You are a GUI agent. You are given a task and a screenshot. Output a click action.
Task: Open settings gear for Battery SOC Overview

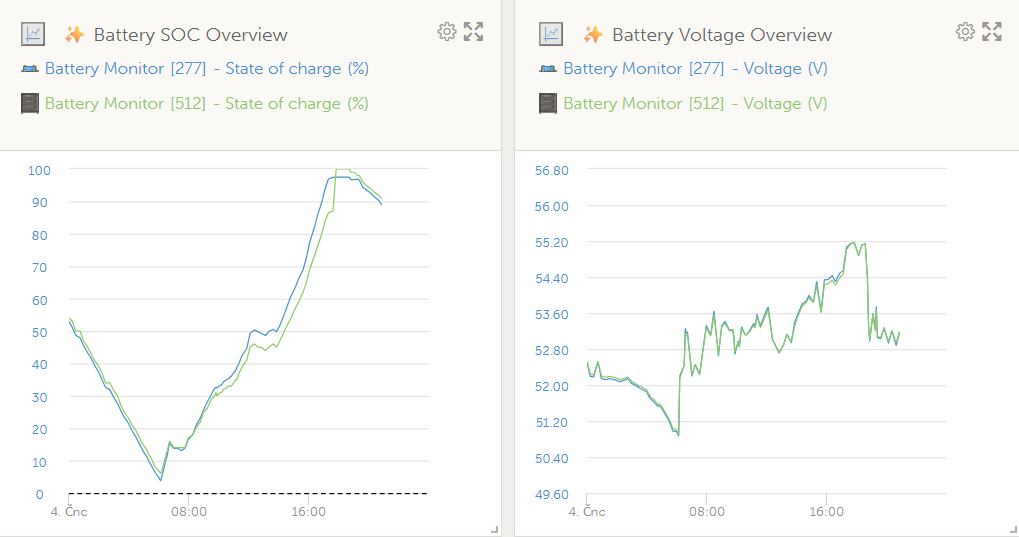pyautogui.click(x=446, y=32)
